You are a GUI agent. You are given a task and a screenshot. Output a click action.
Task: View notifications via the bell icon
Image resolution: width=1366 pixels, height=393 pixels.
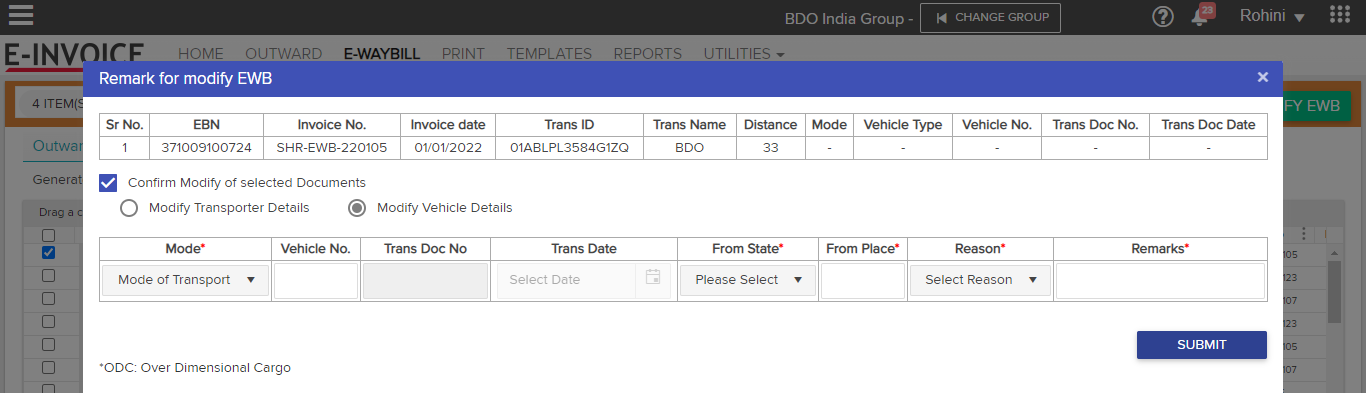[1200, 16]
